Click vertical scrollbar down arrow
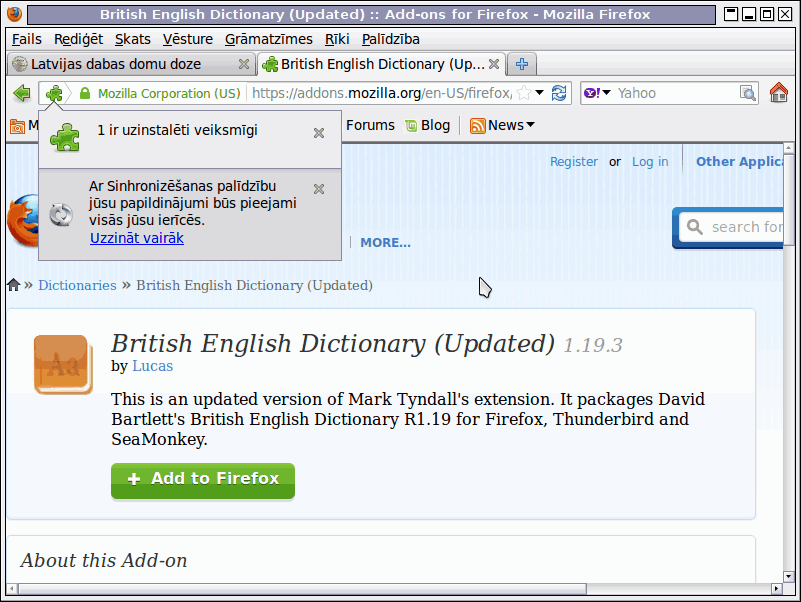Viewport: 801px width, 602px height. point(788,576)
